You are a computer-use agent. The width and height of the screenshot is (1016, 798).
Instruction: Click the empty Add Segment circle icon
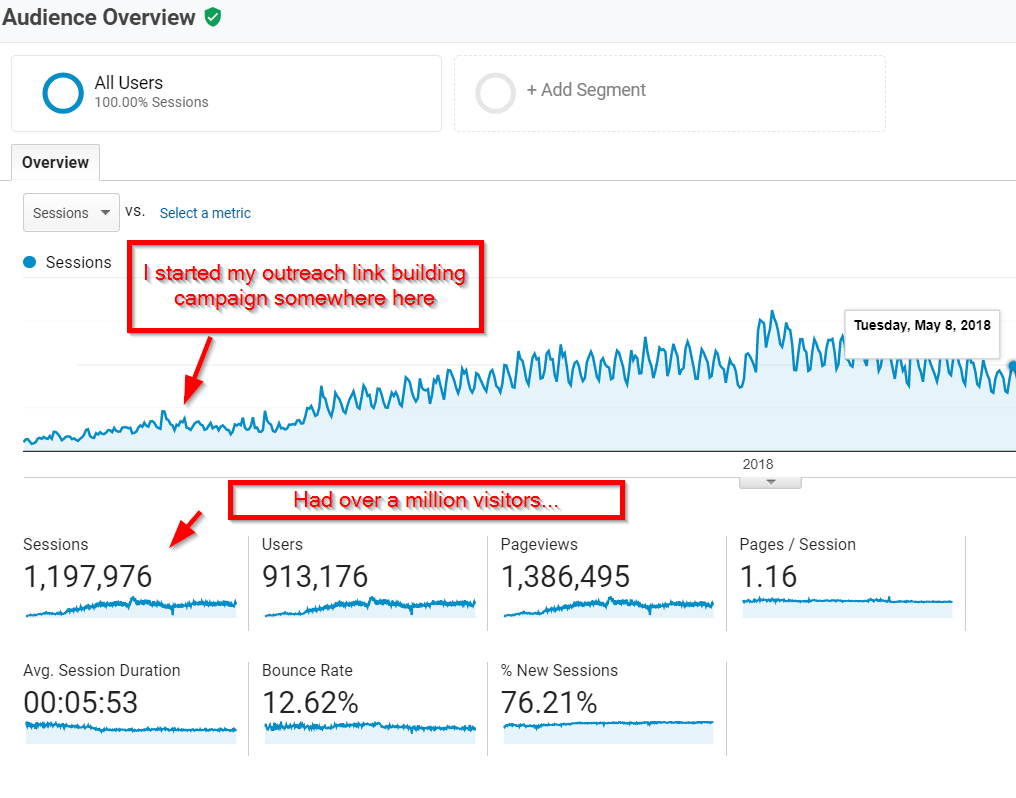point(495,93)
